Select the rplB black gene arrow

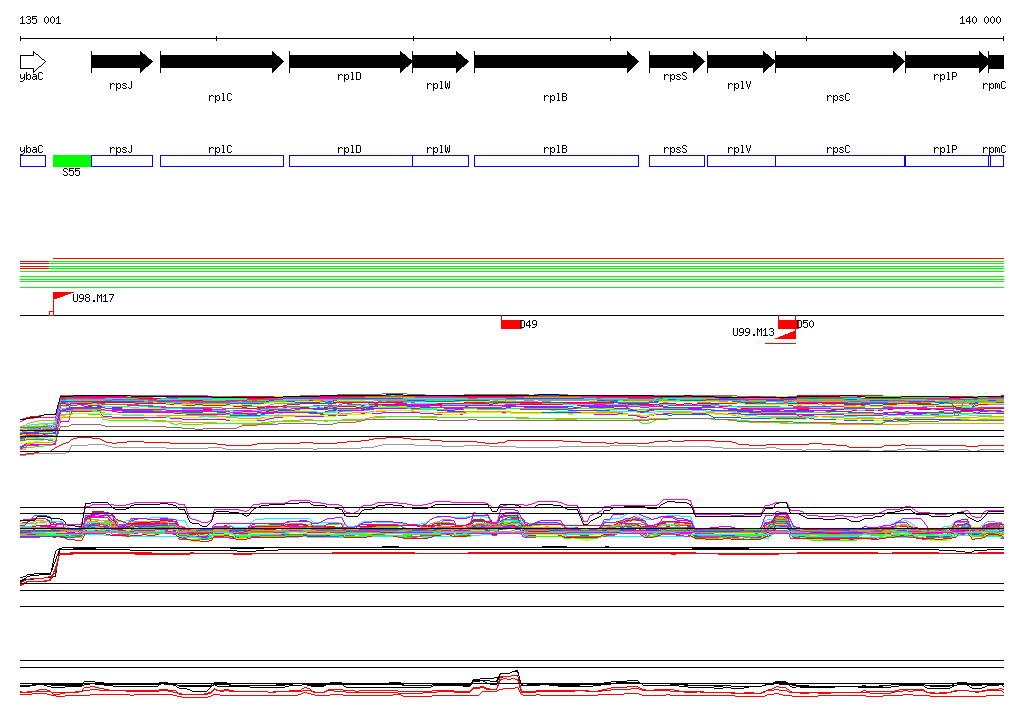[556, 62]
